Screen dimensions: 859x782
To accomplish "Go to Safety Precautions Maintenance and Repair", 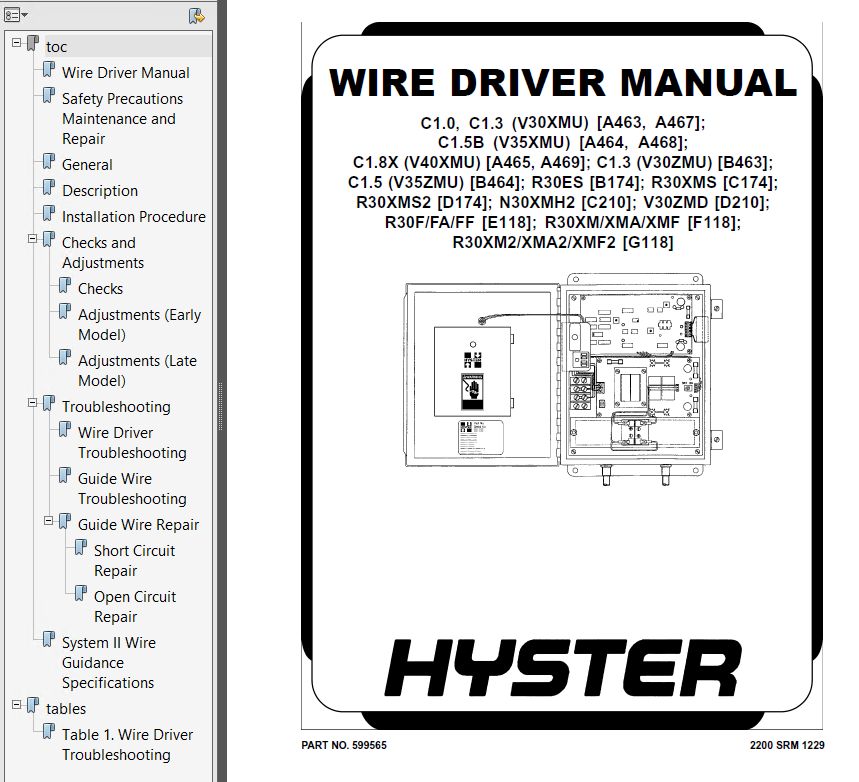I will [122, 119].
